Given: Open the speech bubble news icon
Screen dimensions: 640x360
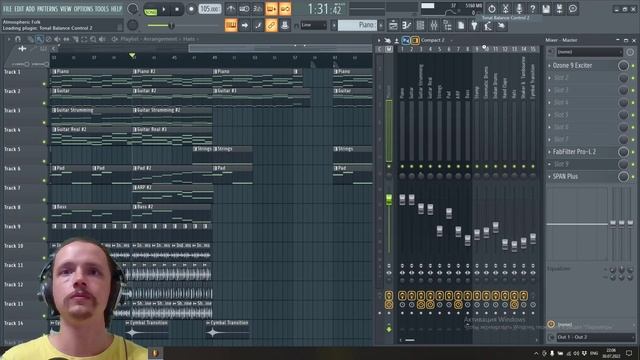Looking at the screenshot, I should point(573,9).
